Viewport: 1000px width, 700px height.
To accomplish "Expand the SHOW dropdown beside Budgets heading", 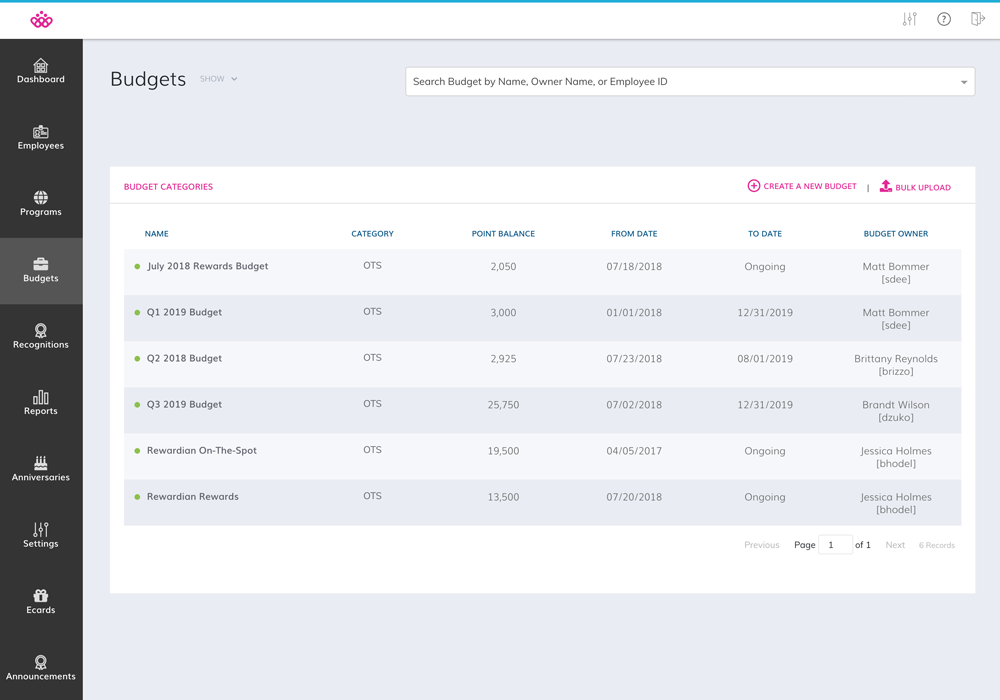I will coord(218,79).
